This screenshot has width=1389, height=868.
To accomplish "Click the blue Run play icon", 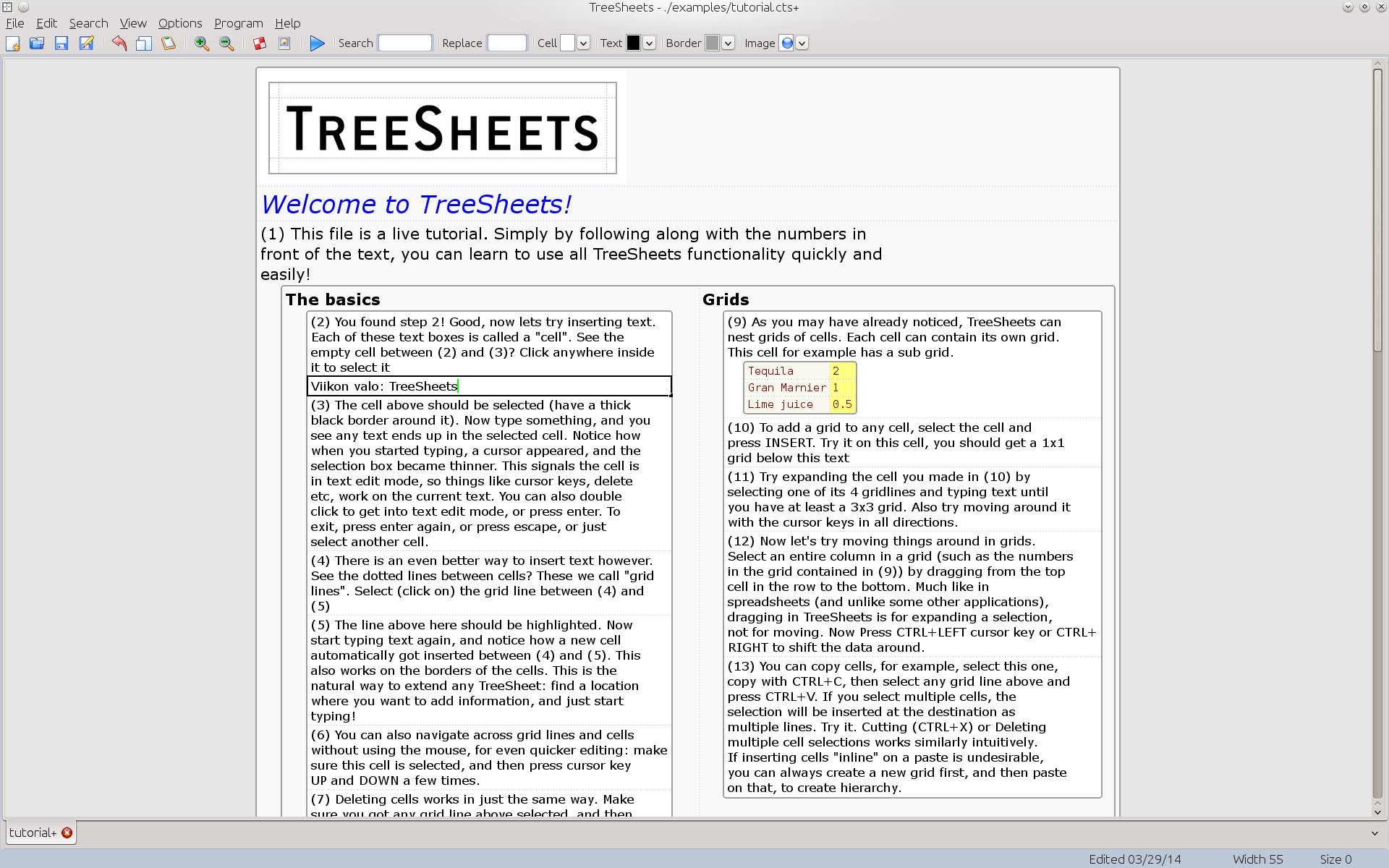I will 317,43.
